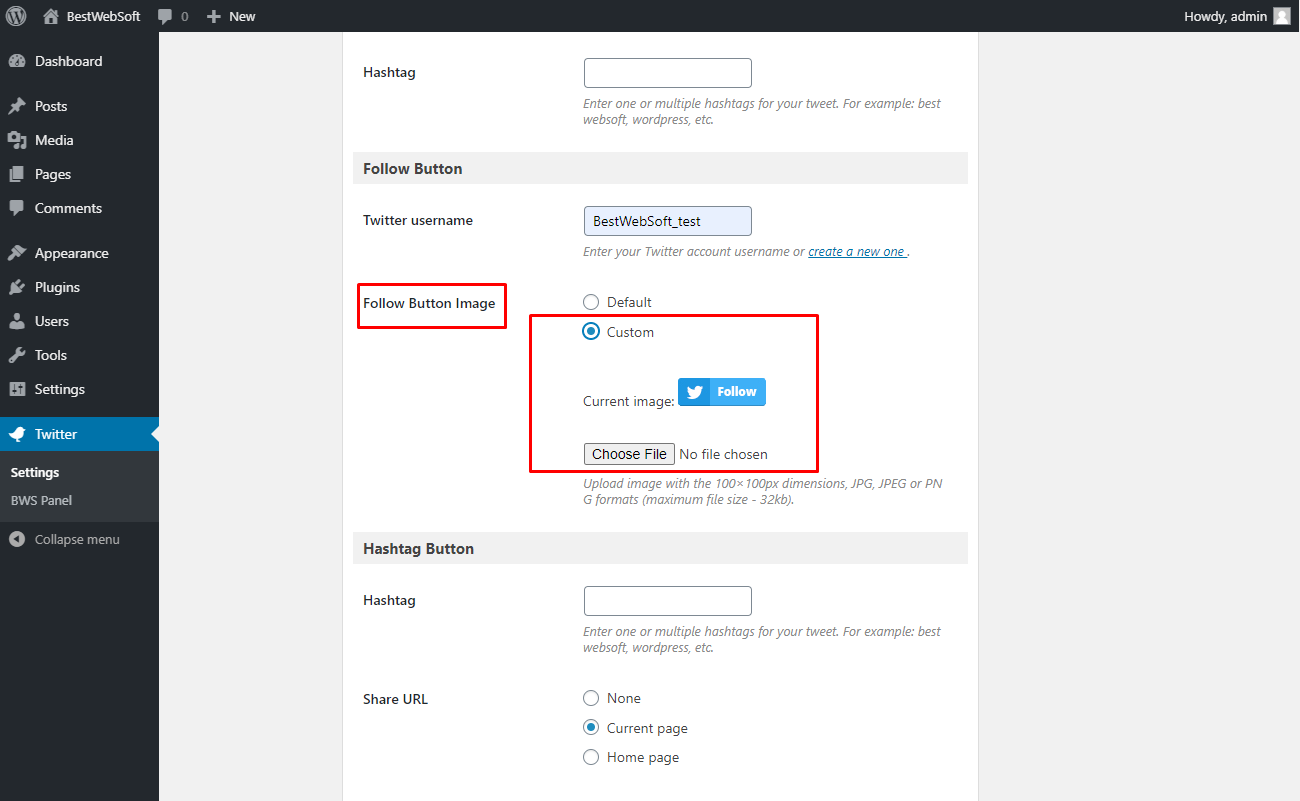Click the Settings sliders icon
The height and width of the screenshot is (801, 1300).
tap(17, 389)
